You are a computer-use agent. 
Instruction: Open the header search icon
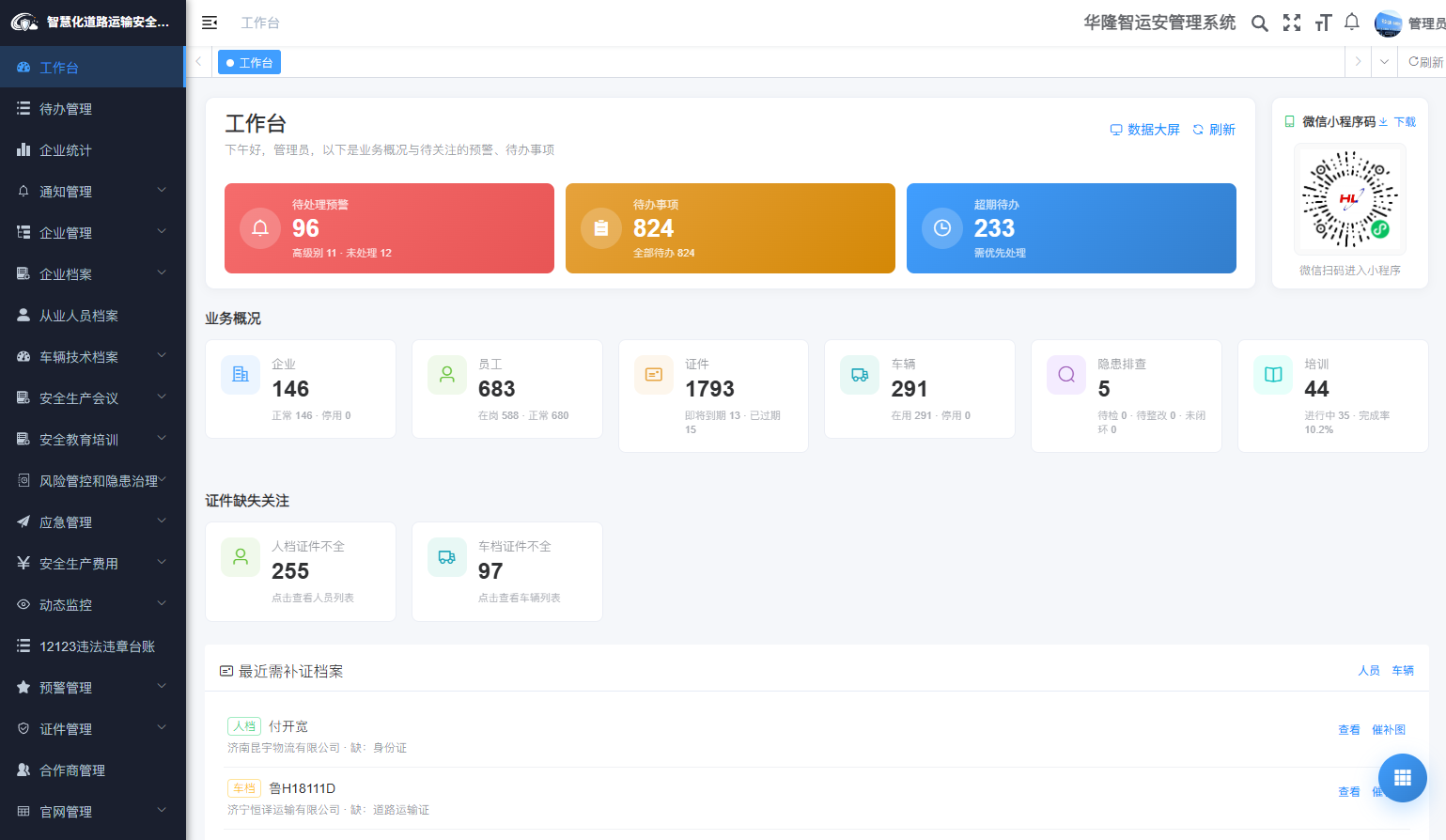coord(1260,23)
